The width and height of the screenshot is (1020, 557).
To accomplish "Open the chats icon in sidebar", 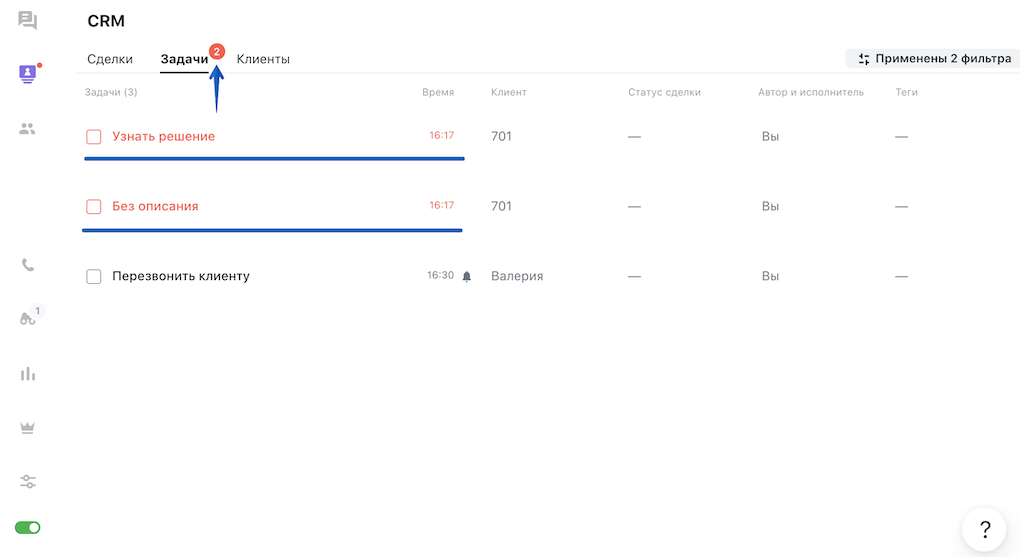I will point(27,20).
